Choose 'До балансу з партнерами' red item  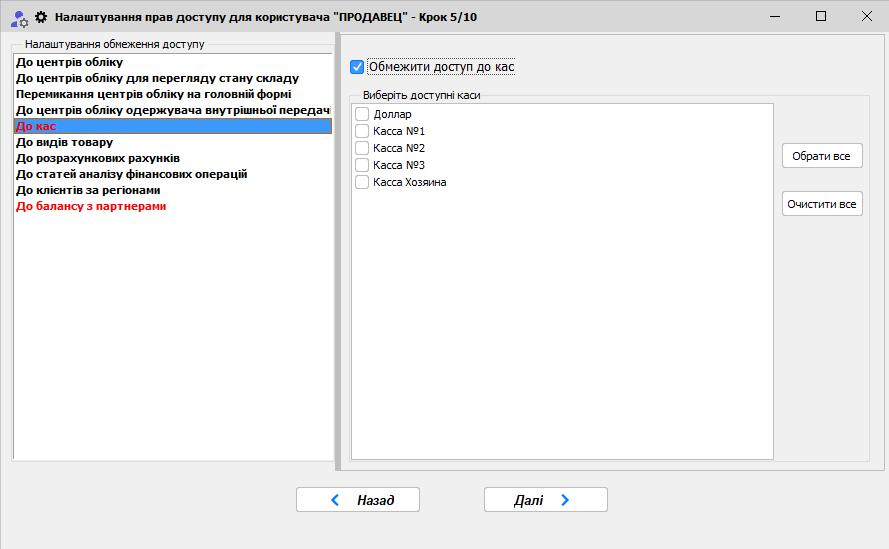coord(91,206)
